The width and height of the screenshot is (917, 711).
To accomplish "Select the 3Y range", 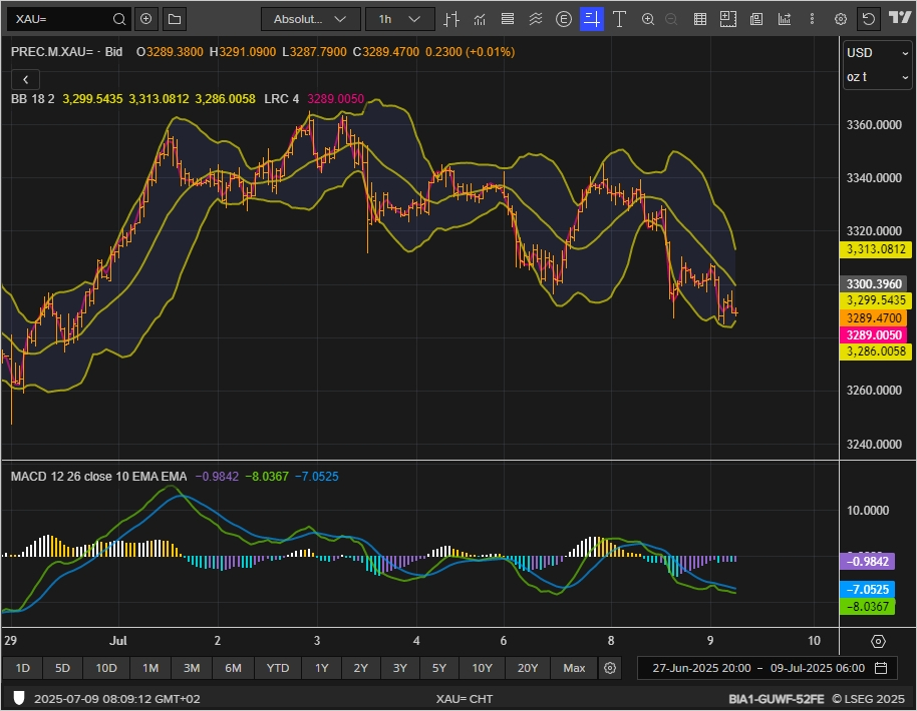I will coord(399,668).
